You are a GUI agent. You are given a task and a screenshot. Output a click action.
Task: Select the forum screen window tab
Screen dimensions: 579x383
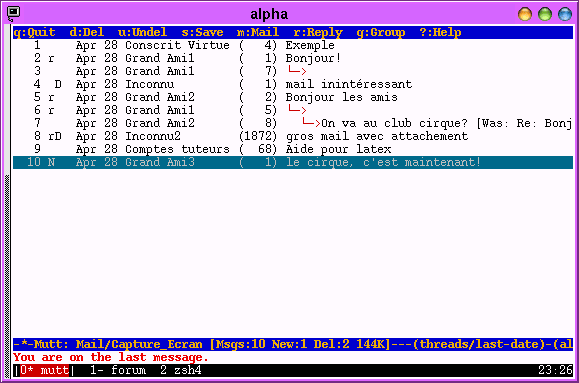(118, 370)
